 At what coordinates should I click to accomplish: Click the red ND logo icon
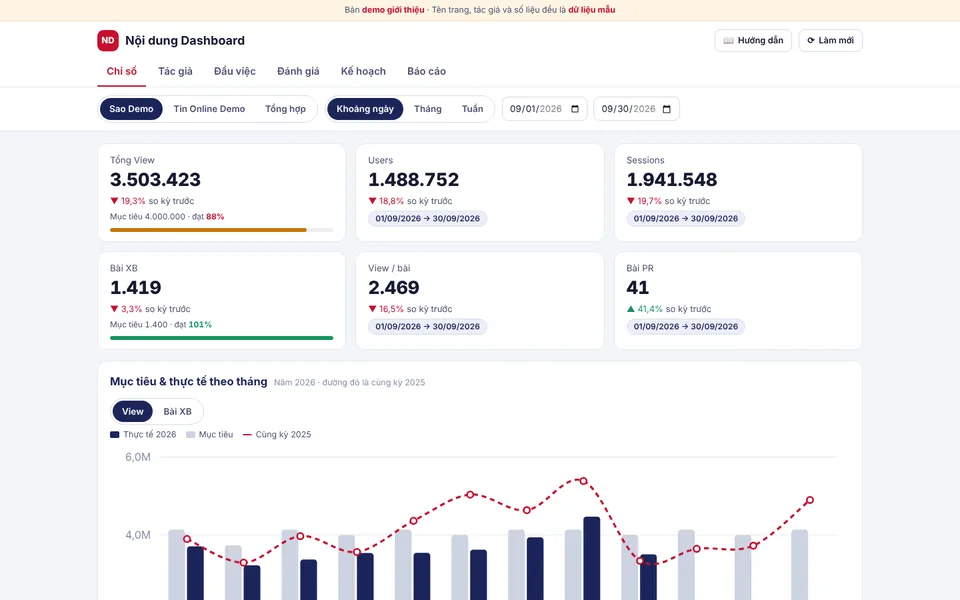point(108,40)
